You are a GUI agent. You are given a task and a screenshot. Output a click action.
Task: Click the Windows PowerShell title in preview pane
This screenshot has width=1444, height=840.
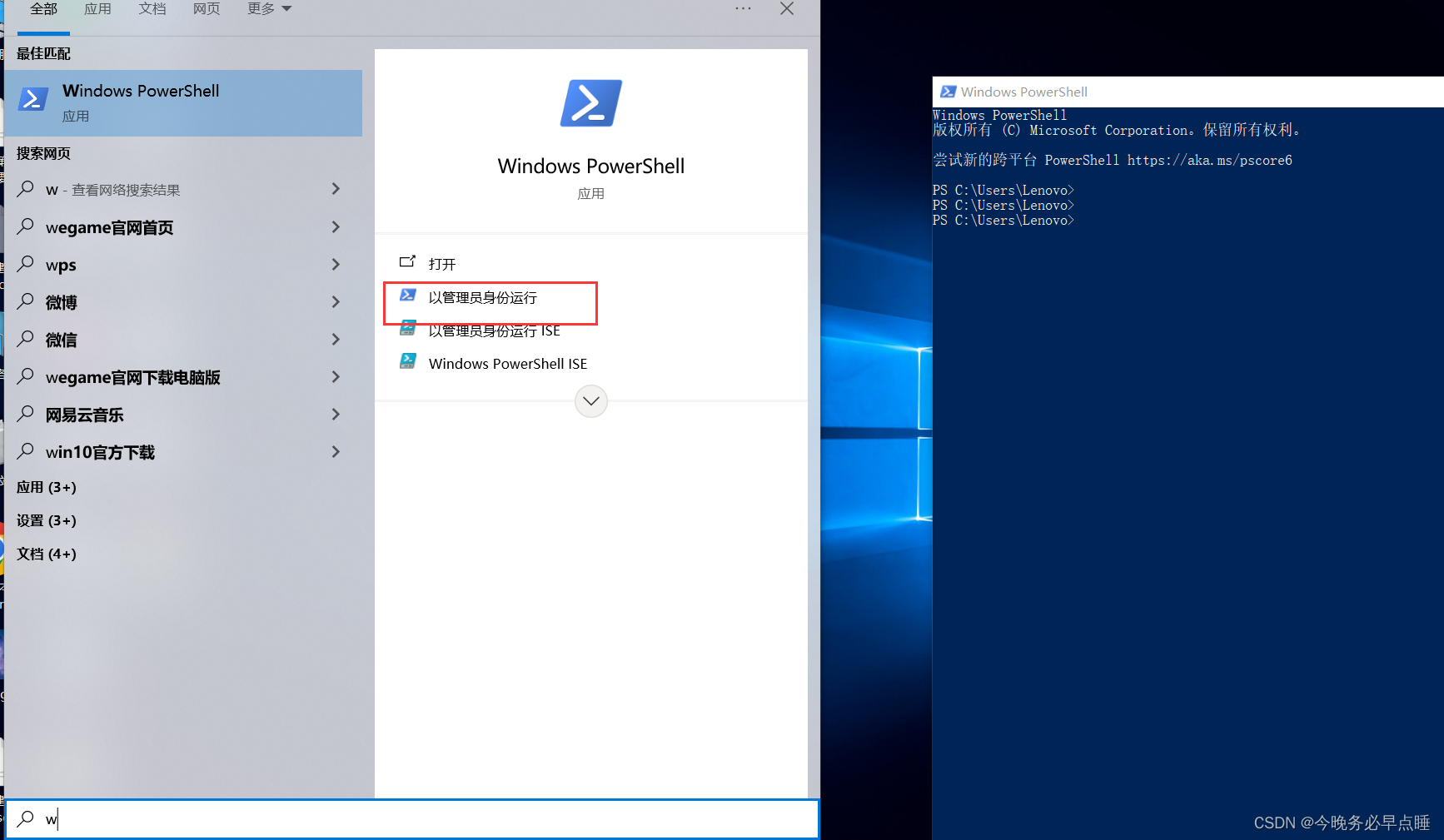(591, 166)
